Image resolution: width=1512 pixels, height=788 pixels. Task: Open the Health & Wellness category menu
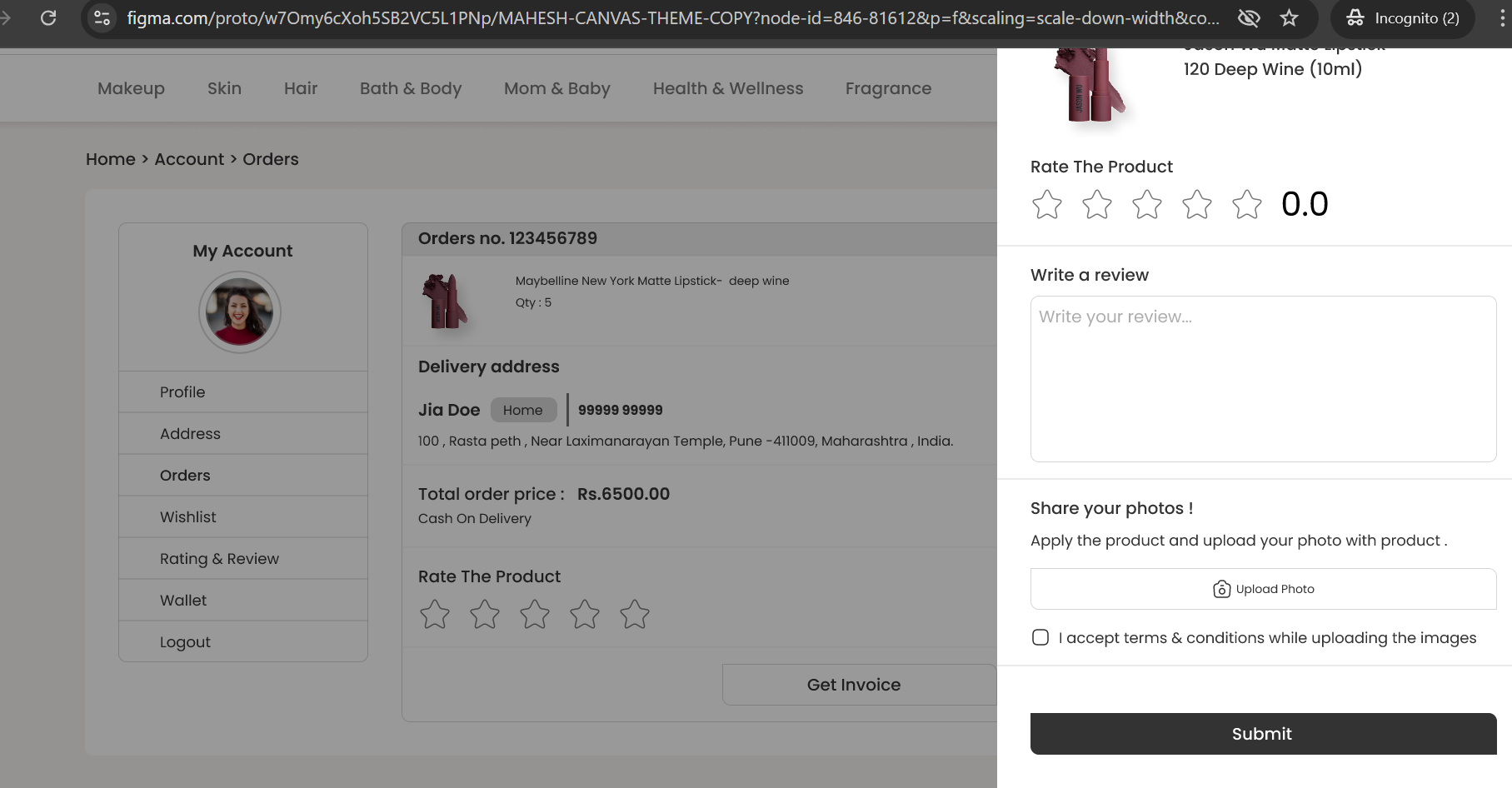tap(728, 88)
